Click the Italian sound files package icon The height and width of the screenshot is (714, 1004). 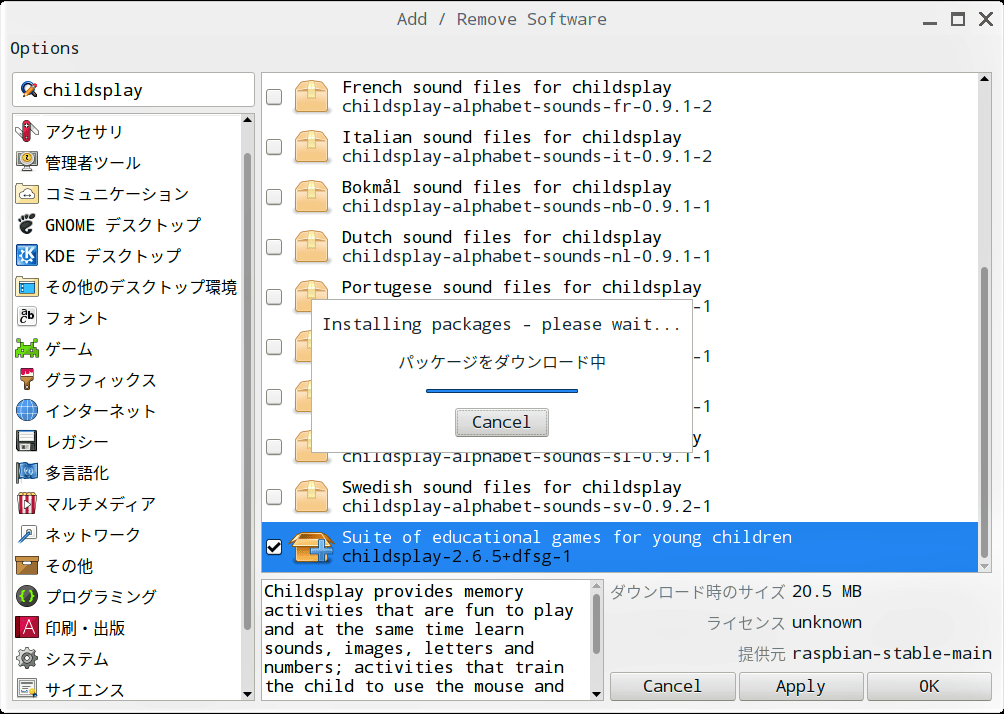coord(312,147)
